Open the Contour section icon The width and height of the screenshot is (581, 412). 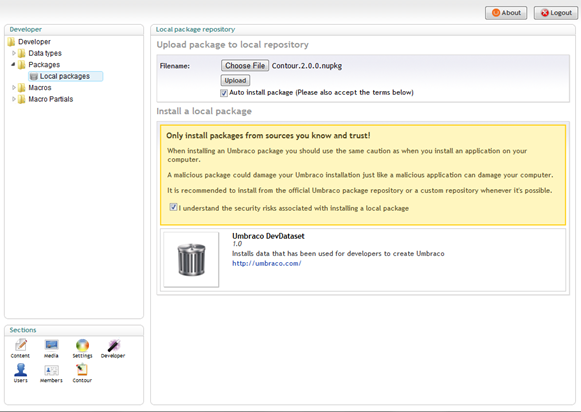click(x=82, y=370)
